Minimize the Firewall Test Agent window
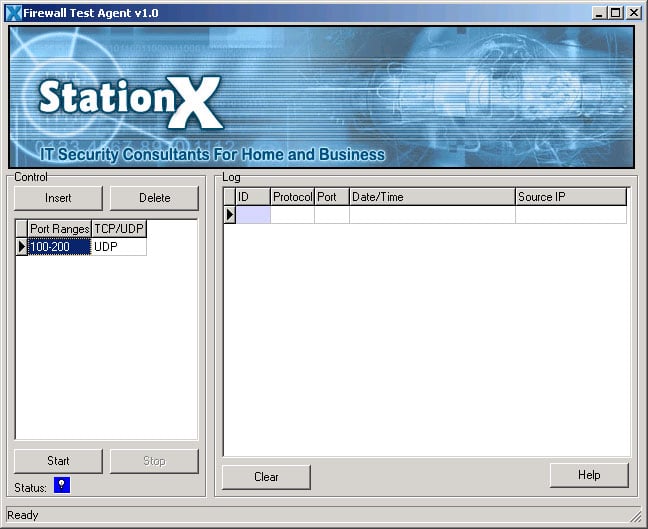The image size is (648, 529). point(599,13)
